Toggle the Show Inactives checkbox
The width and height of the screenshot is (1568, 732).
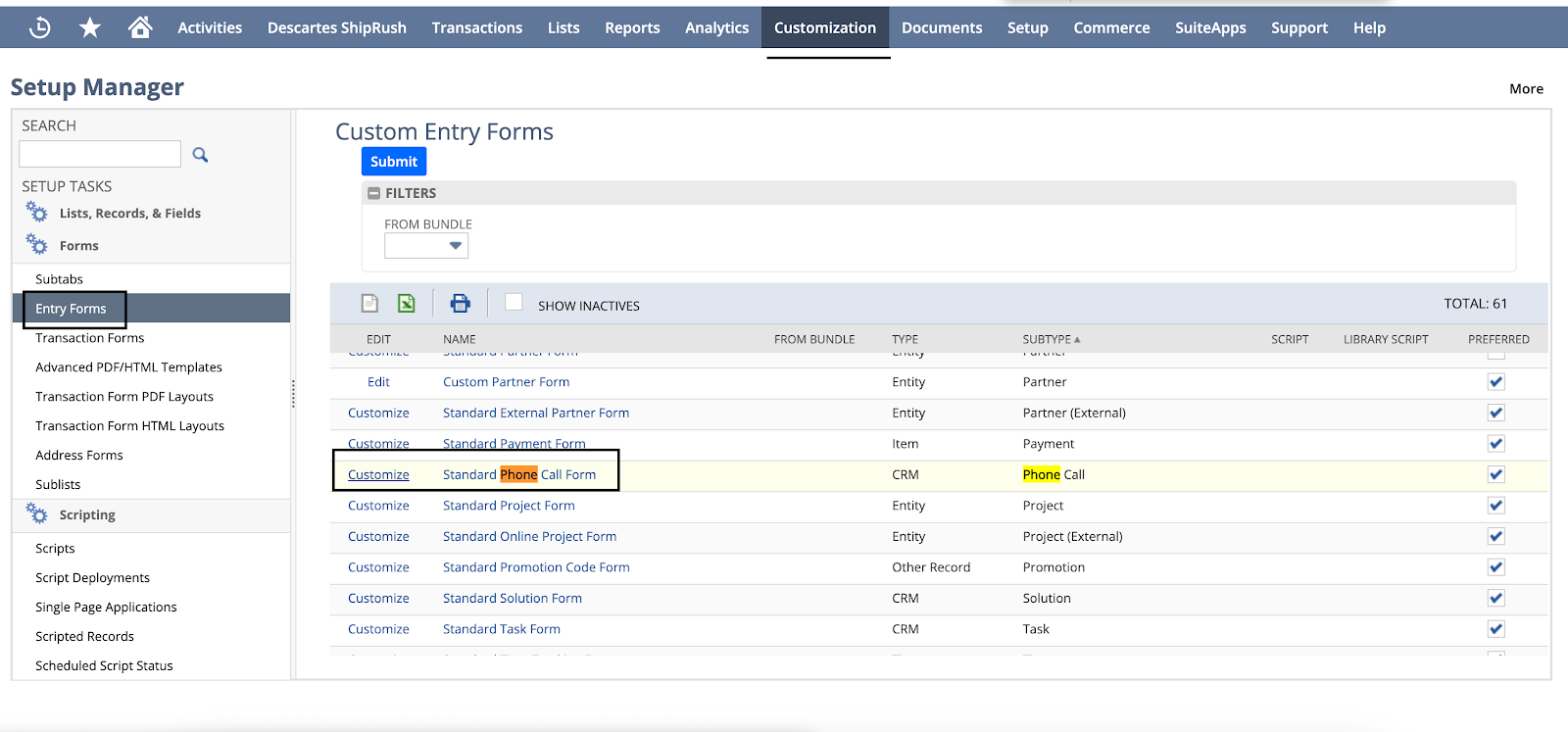(x=514, y=302)
